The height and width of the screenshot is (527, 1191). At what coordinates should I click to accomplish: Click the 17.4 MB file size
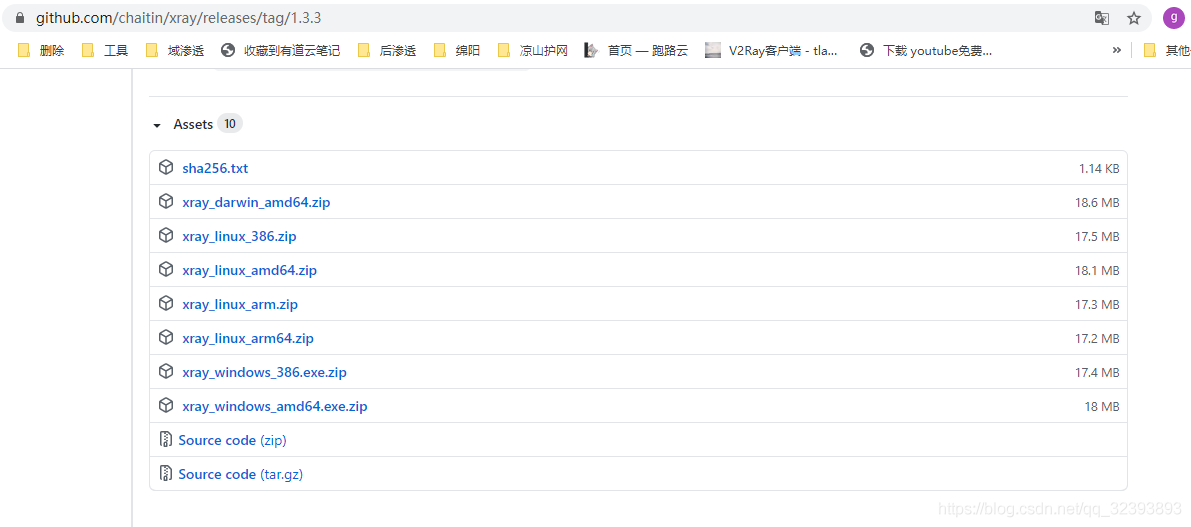tap(1097, 373)
